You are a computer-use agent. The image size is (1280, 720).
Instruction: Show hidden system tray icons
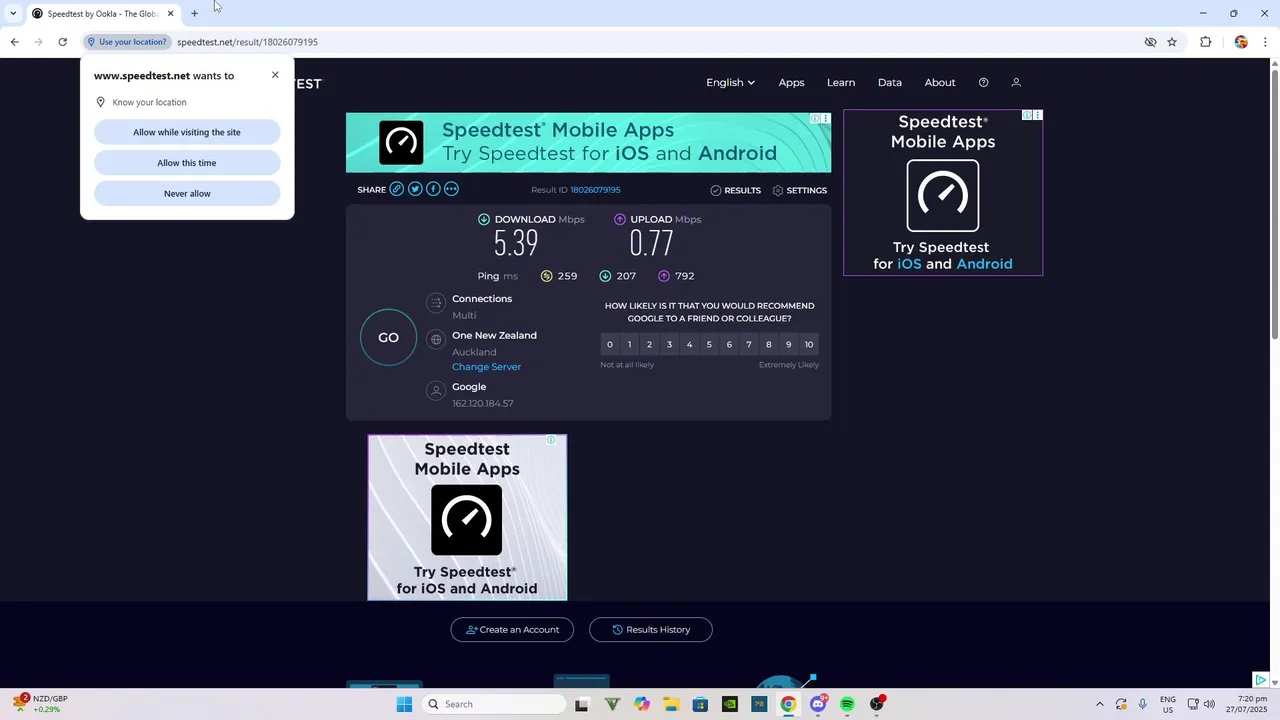pyautogui.click(x=1100, y=704)
